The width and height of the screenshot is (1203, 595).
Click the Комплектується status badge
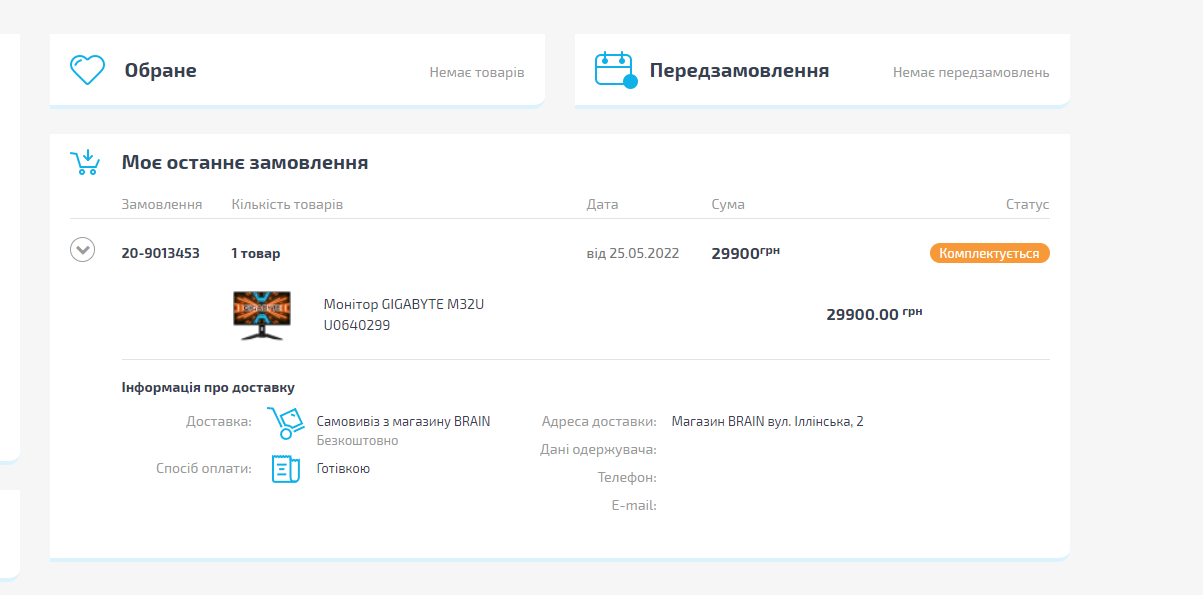[989, 253]
